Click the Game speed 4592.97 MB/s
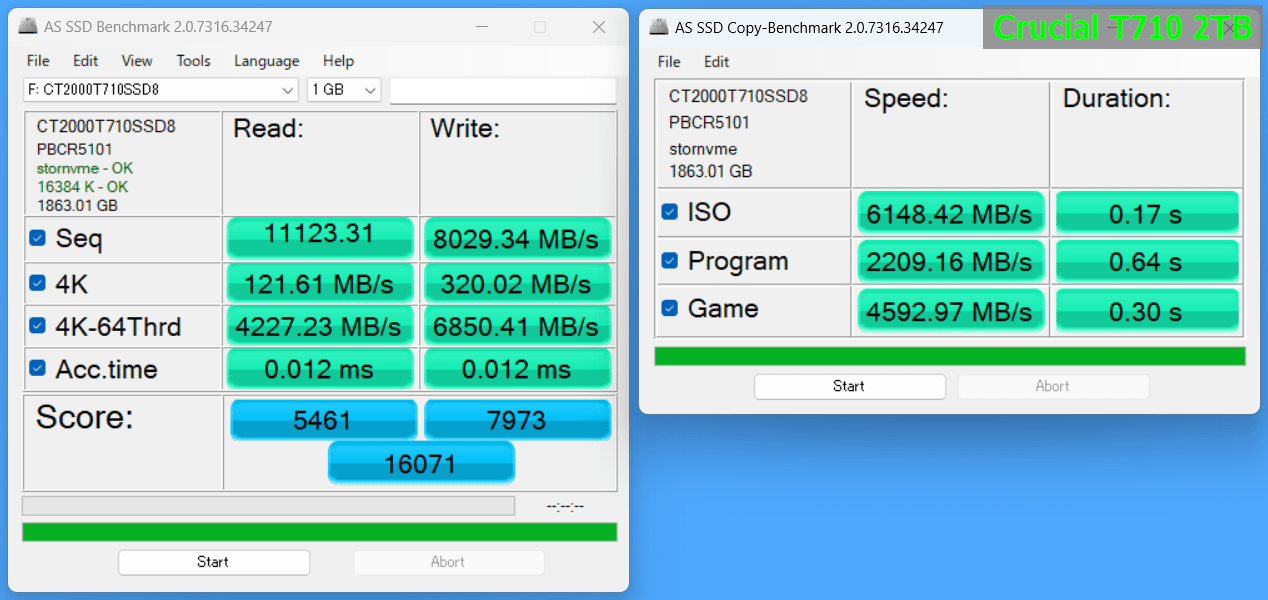This screenshot has height=600, width=1268. 951,310
